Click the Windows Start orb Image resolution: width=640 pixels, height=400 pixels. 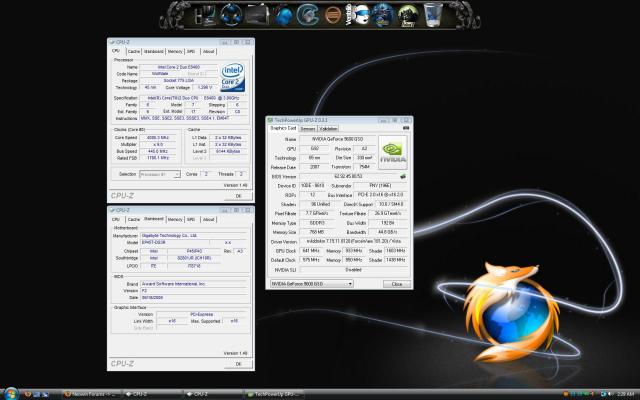11,394
